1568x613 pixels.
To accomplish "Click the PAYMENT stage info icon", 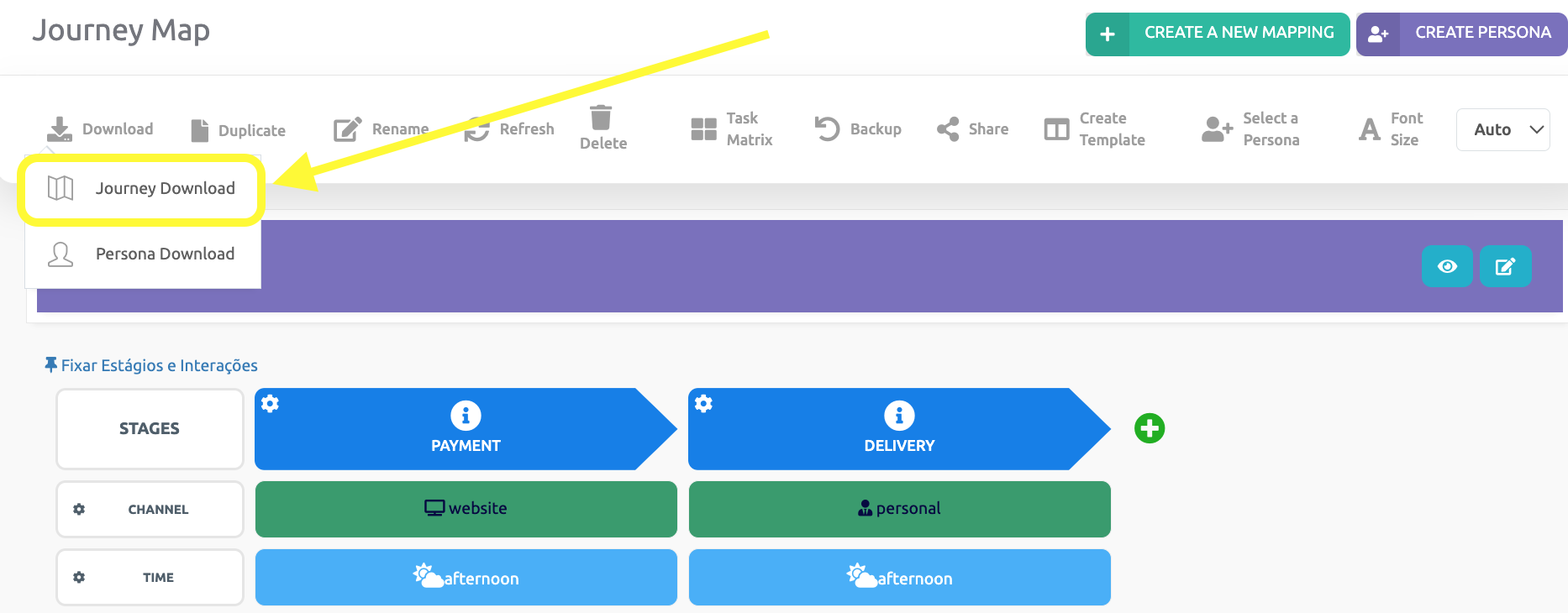I will [466, 415].
